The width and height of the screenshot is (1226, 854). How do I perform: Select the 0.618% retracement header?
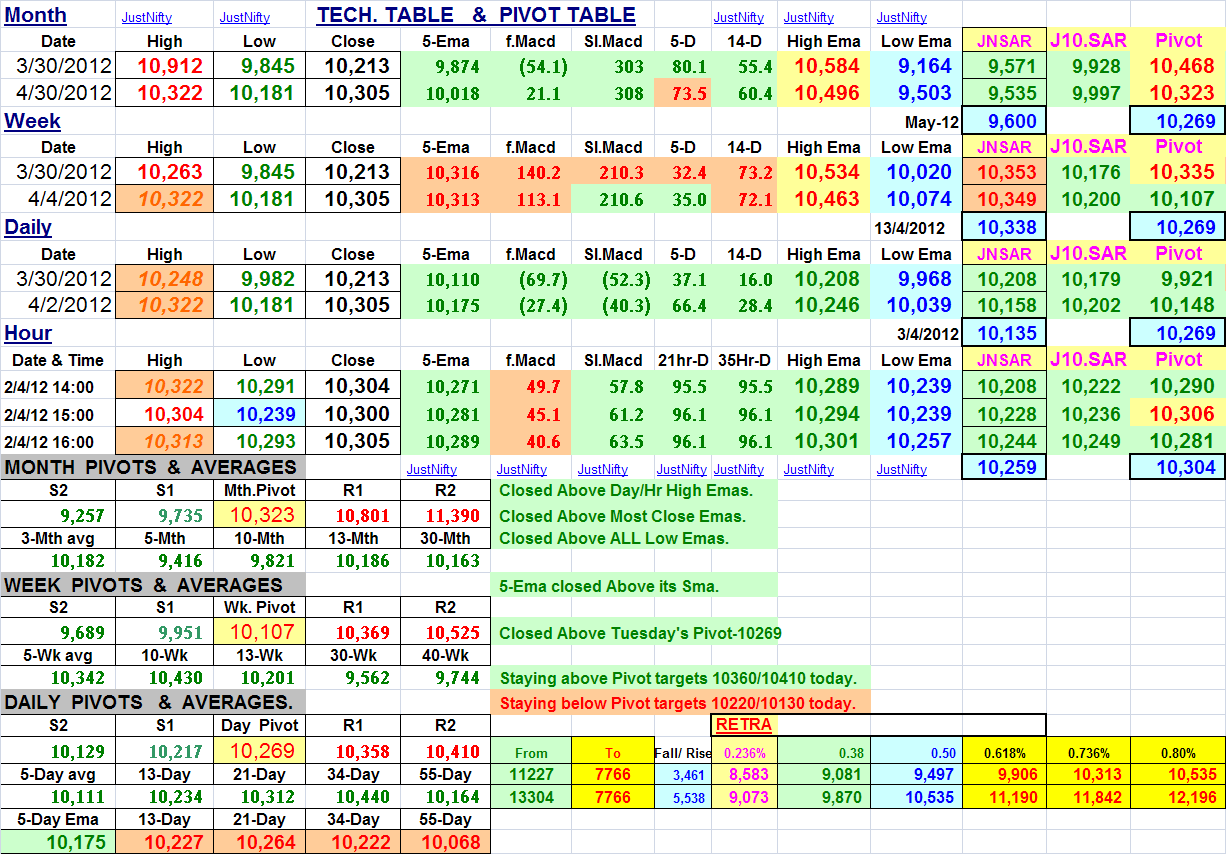pos(1005,751)
